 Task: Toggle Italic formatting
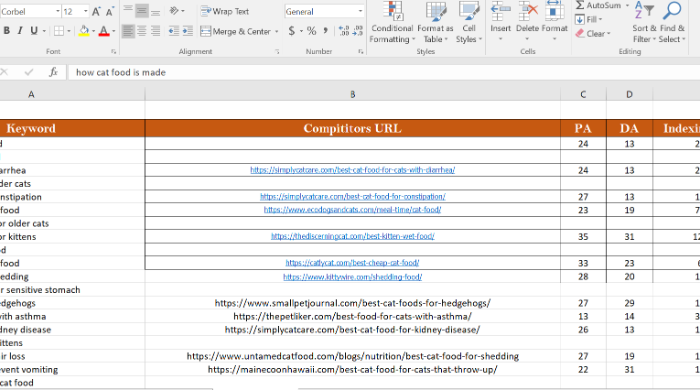click(x=20, y=31)
